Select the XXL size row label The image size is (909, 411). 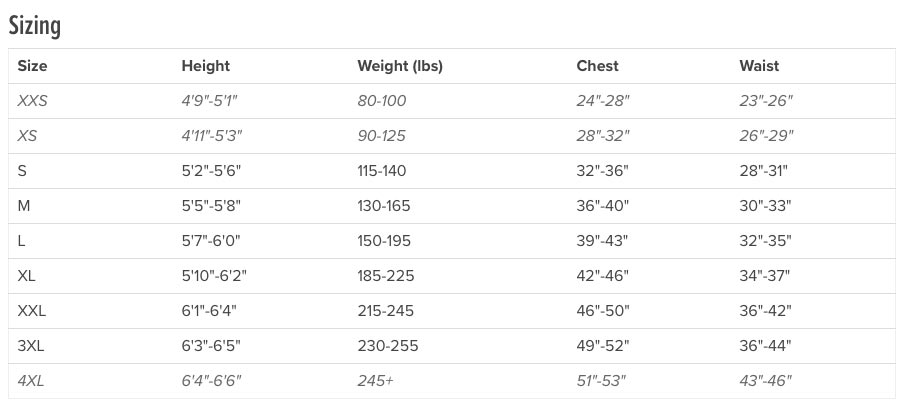[31, 311]
